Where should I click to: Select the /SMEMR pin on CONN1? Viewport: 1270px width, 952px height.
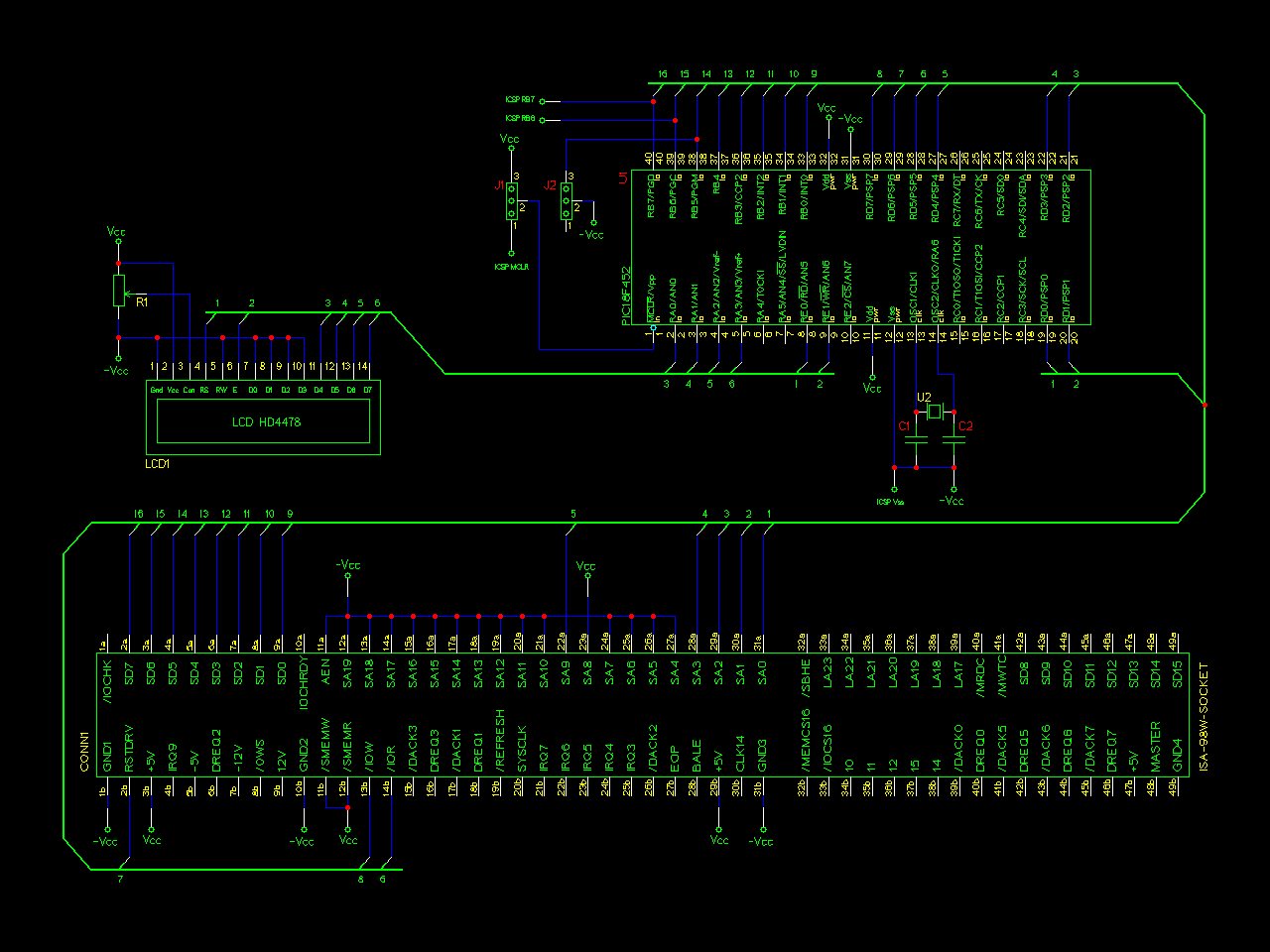pos(347,746)
